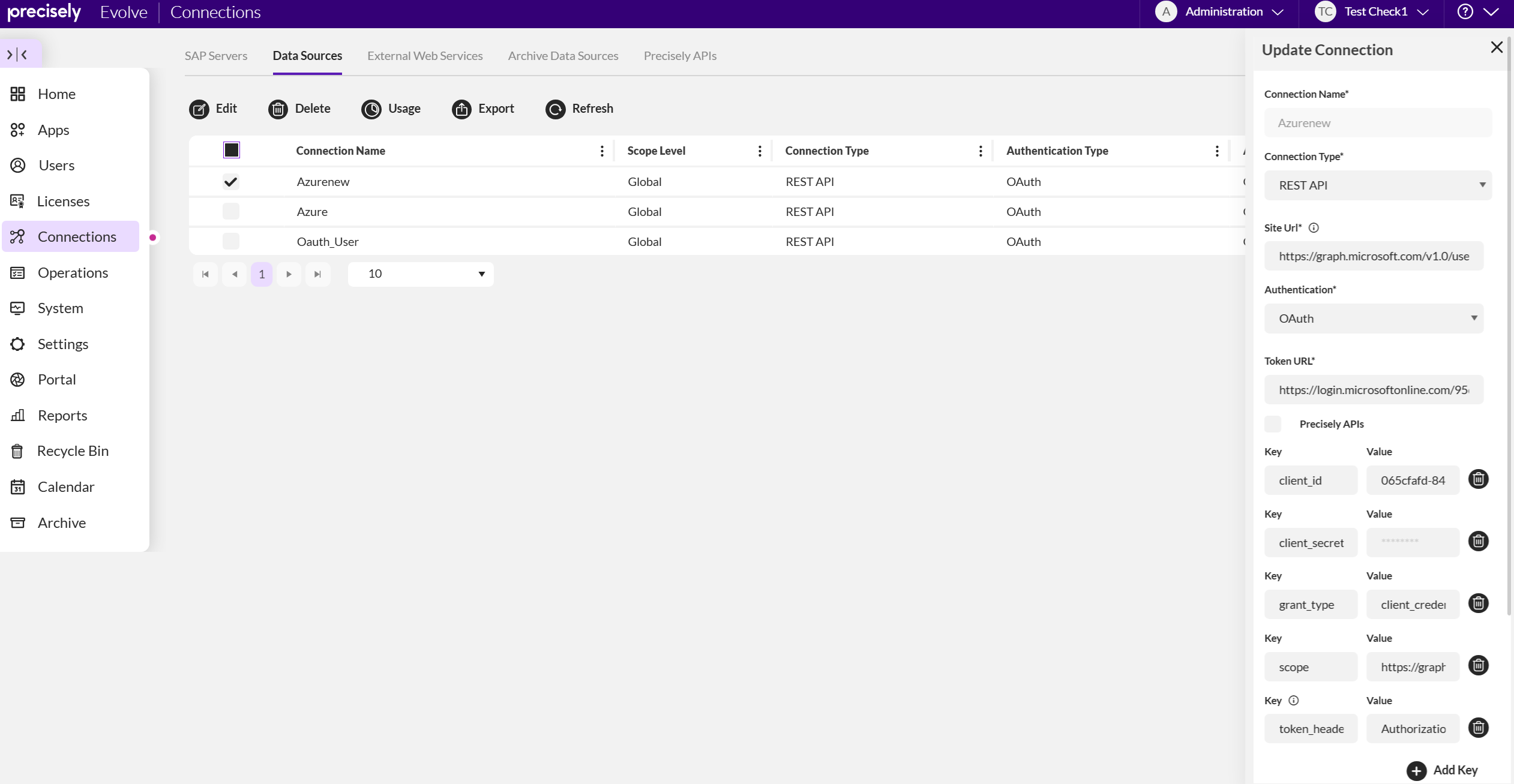The width and height of the screenshot is (1514, 784).
Task: Click the Usage clock icon
Action: (x=371, y=109)
